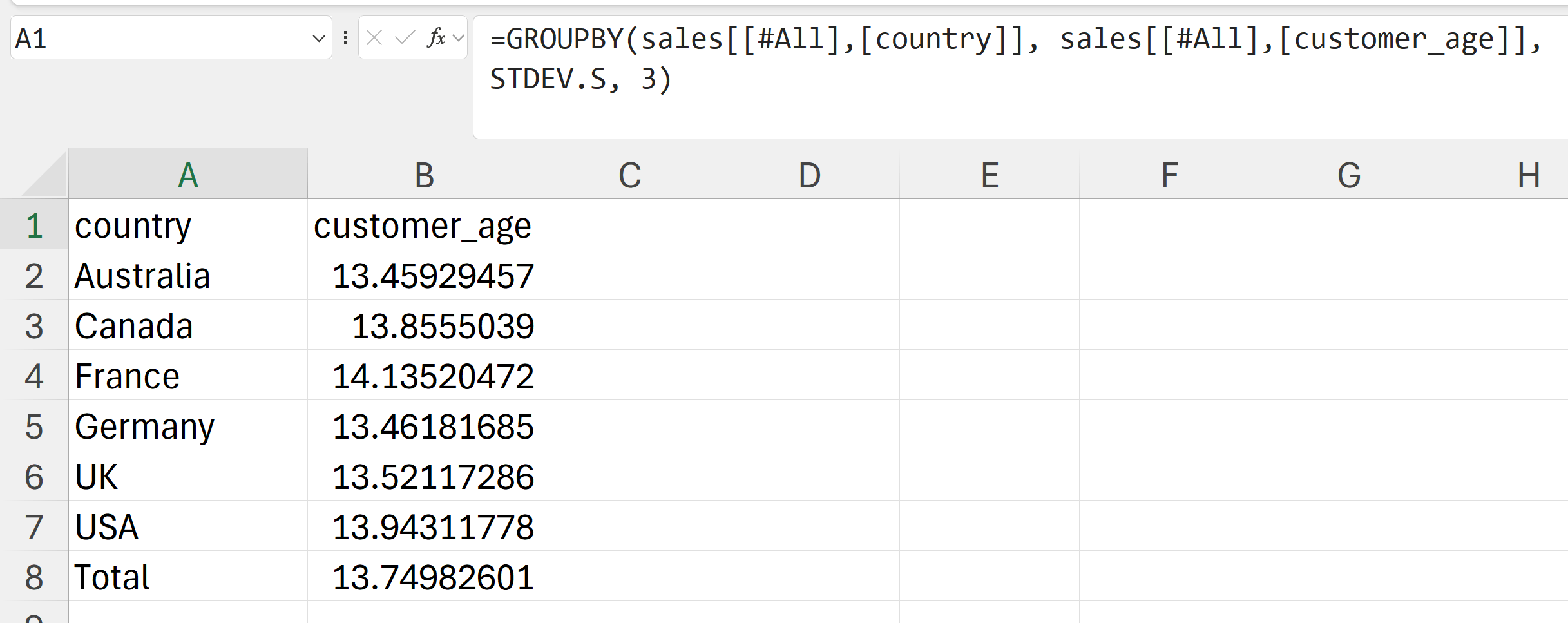This screenshot has height=623, width=1568.
Task: Click the Cancel (X) icon beside formula bar
Action: 374,39
